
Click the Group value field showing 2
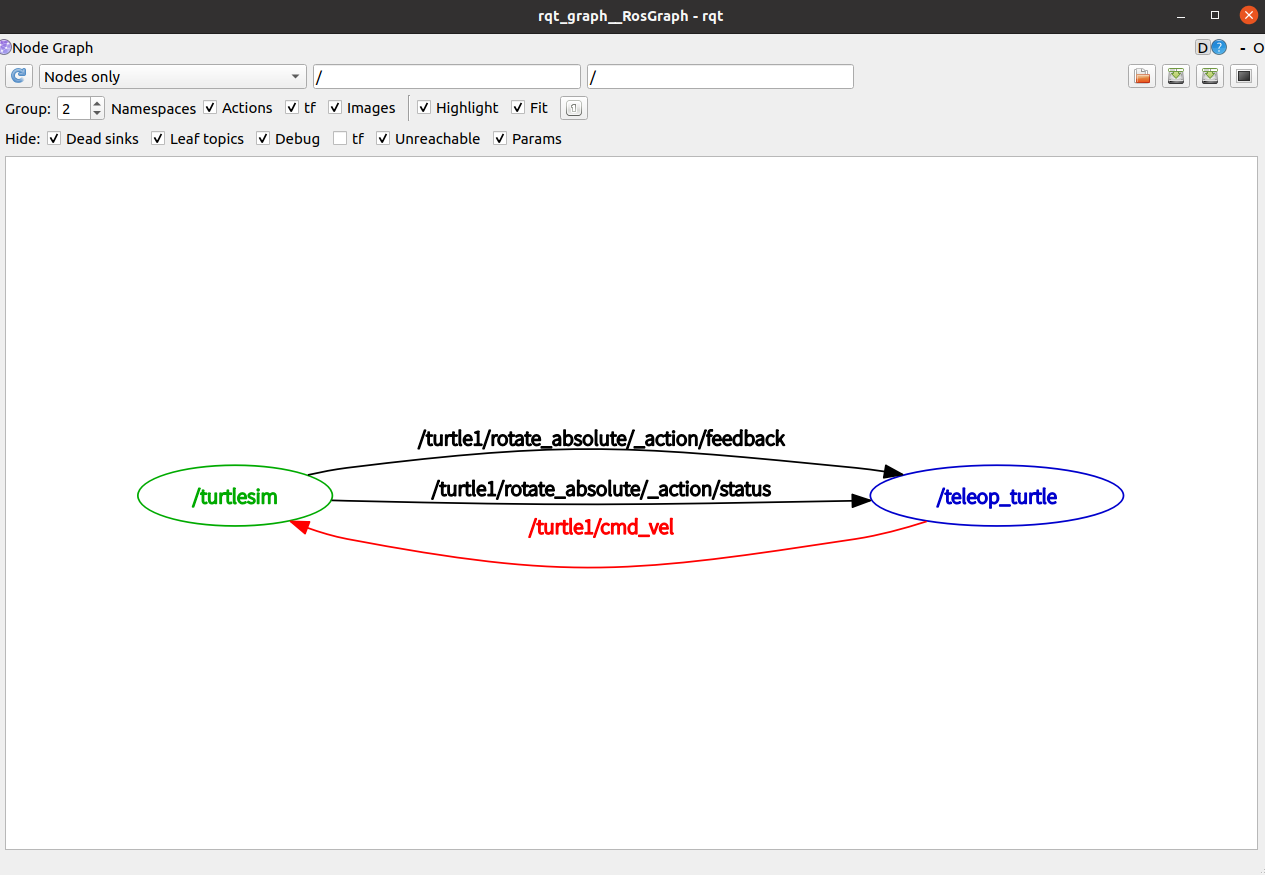coord(73,108)
